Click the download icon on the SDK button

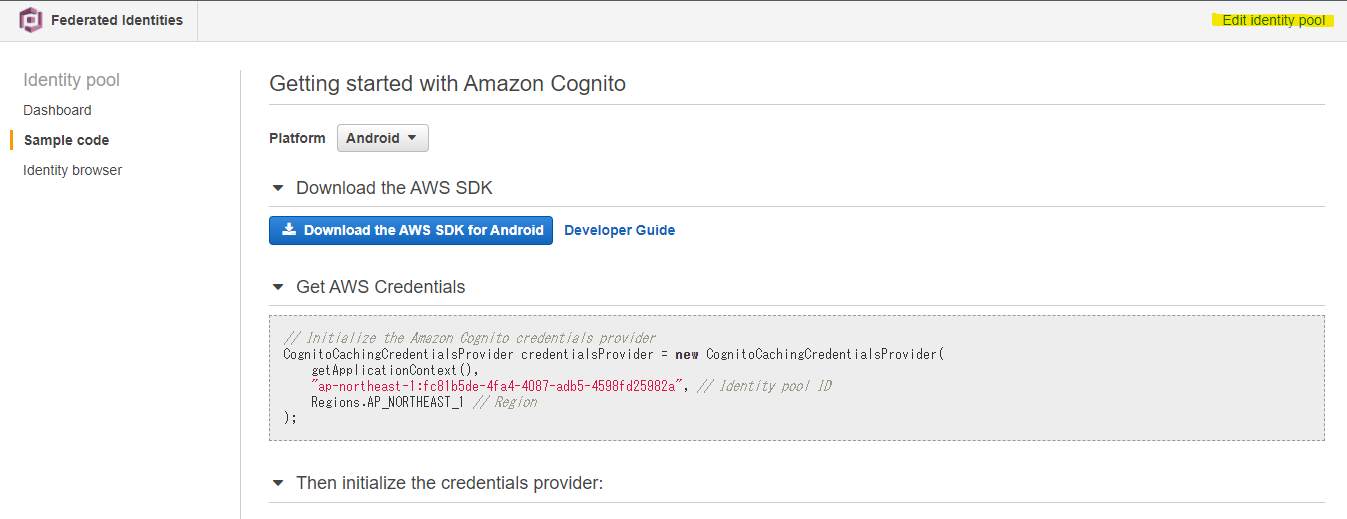(289, 230)
